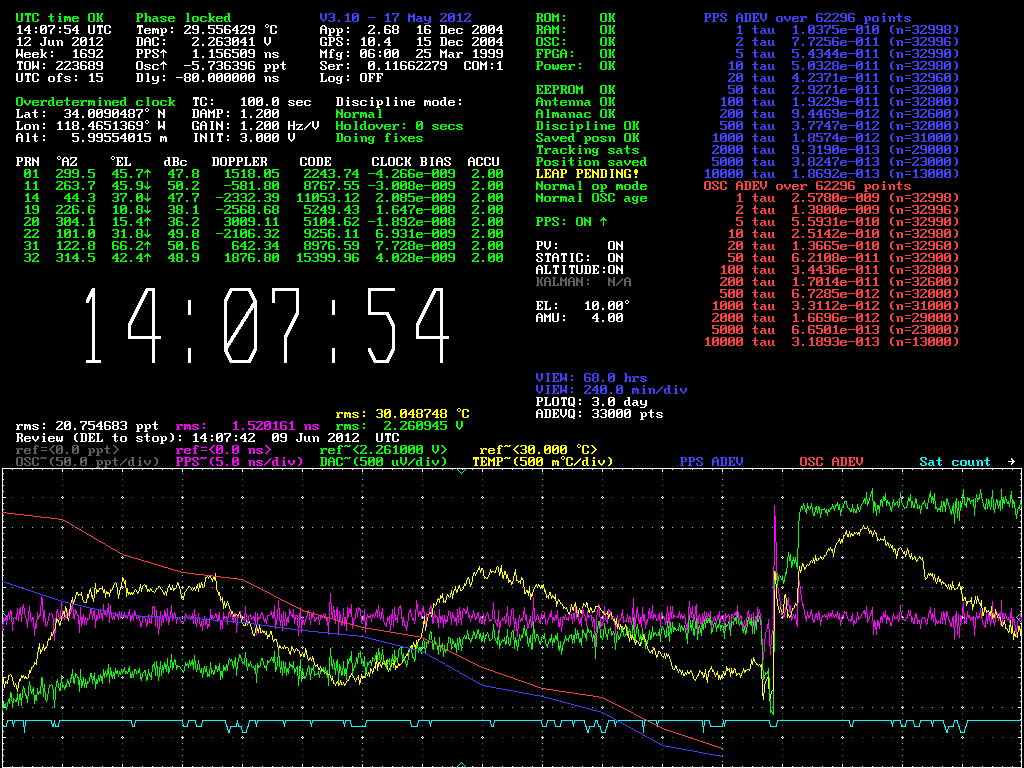
Task: Toggle the ALTITUDE filter ON setting
Action: [x=614, y=270]
